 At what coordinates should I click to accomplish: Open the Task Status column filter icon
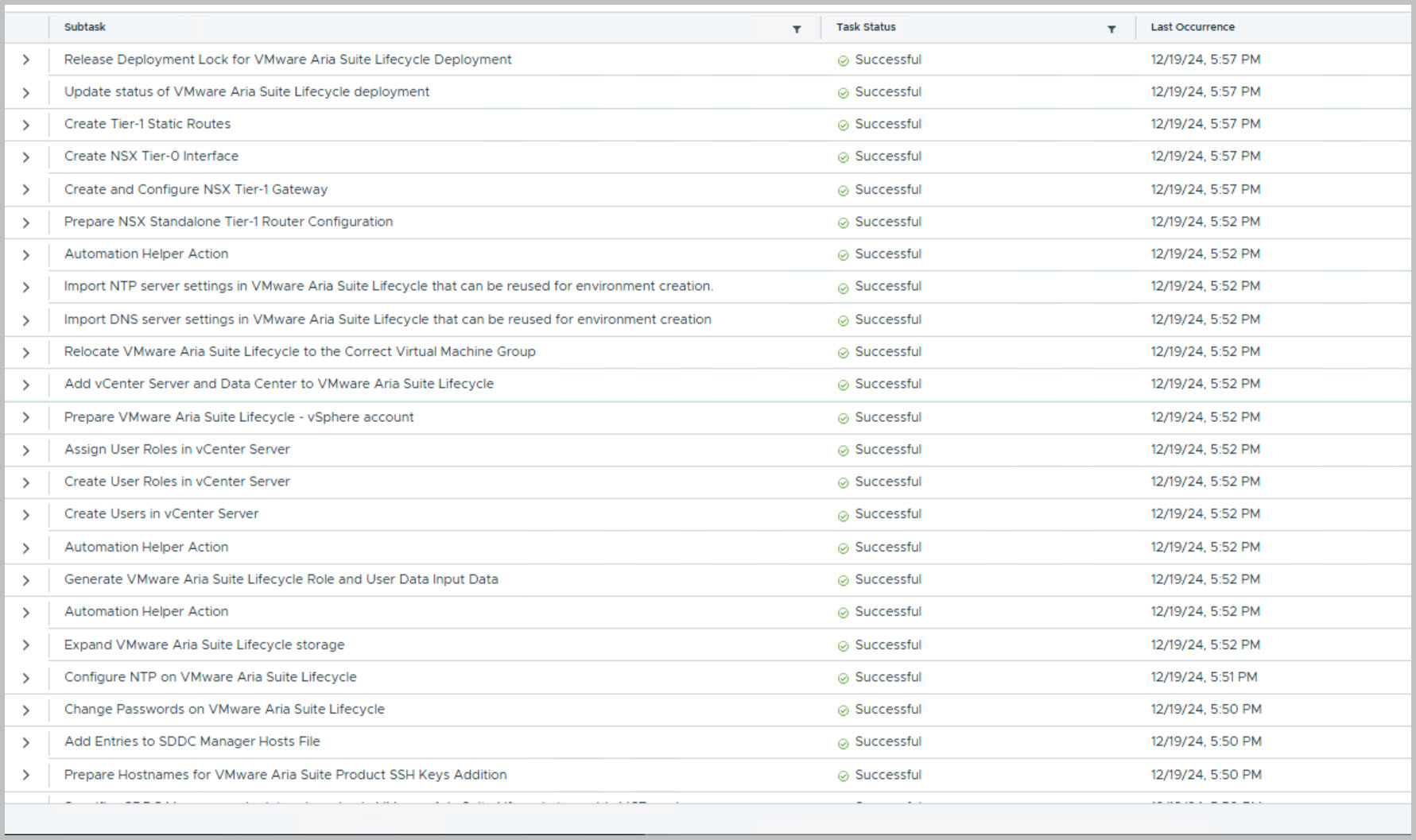pyautogui.click(x=1111, y=29)
